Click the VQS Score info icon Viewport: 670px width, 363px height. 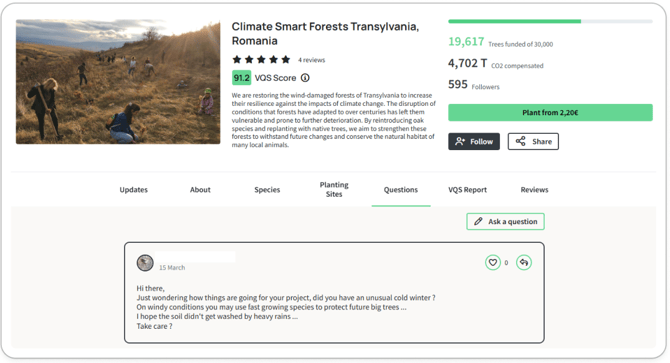(305, 78)
